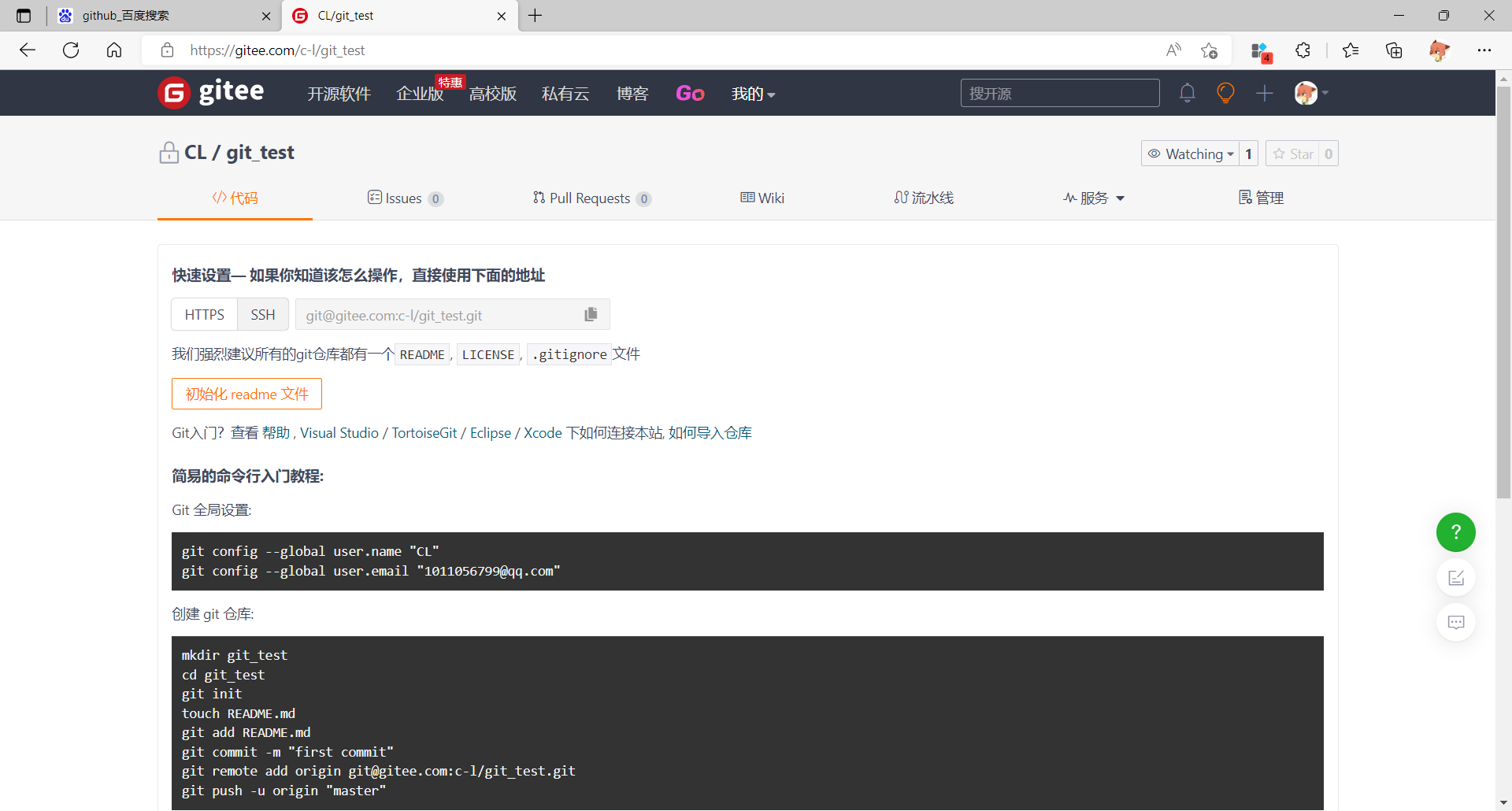The width and height of the screenshot is (1512, 811).
Task: Toggle read aloud in address bar
Action: pos(1173,50)
